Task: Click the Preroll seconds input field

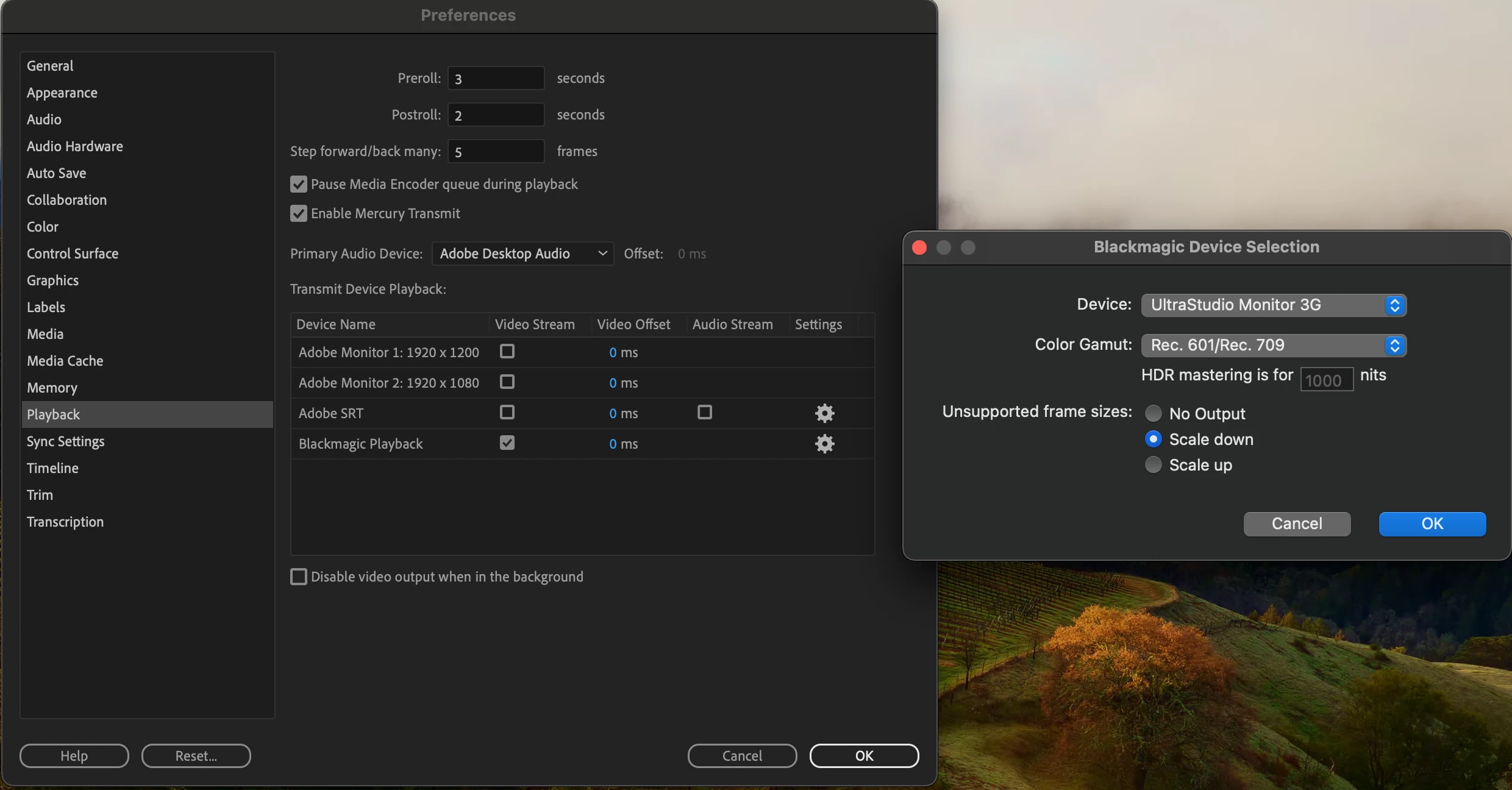Action: pos(496,79)
